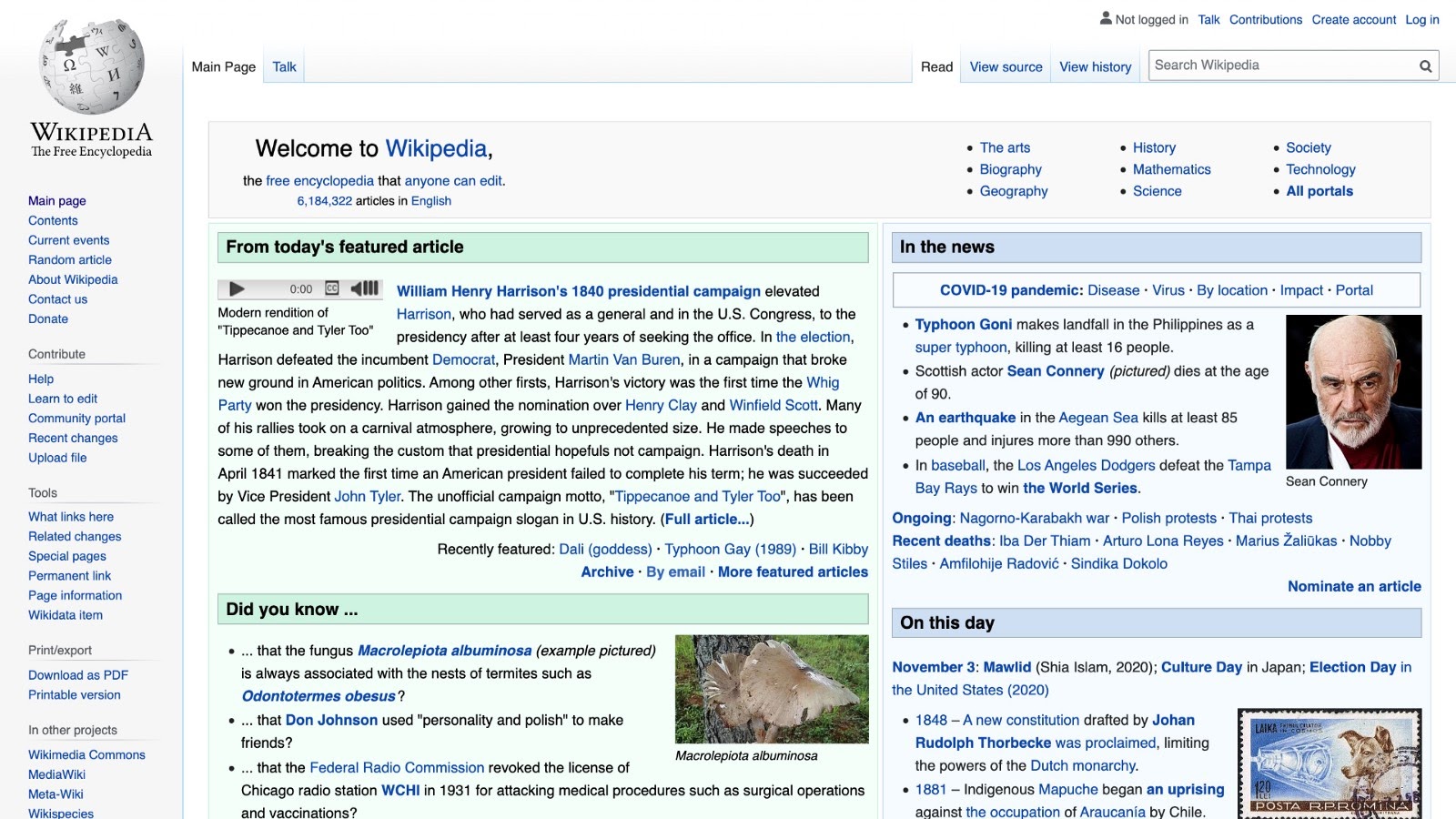The height and width of the screenshot is (819, 1456).
Task: Open the COVID-19 pandemic Portal link
Action: 1354,289
